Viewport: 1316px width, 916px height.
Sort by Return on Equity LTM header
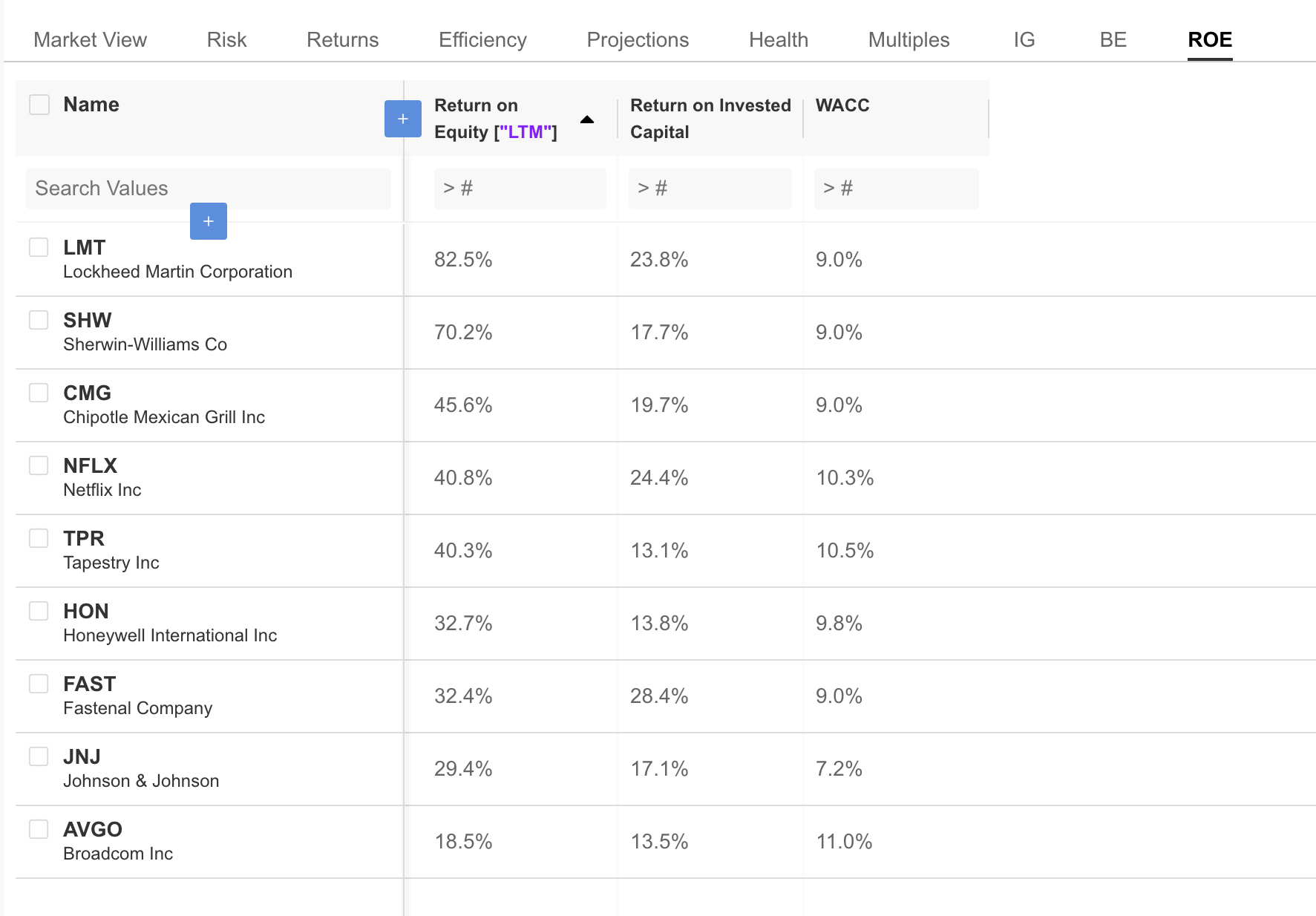(496, 119)
